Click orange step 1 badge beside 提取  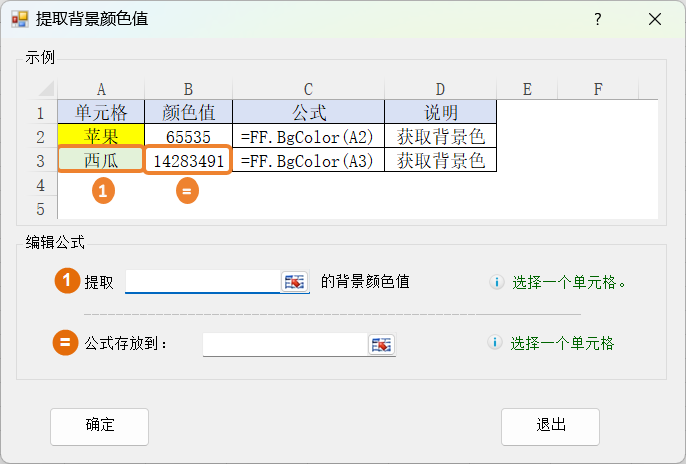click(x=66, y=282)
